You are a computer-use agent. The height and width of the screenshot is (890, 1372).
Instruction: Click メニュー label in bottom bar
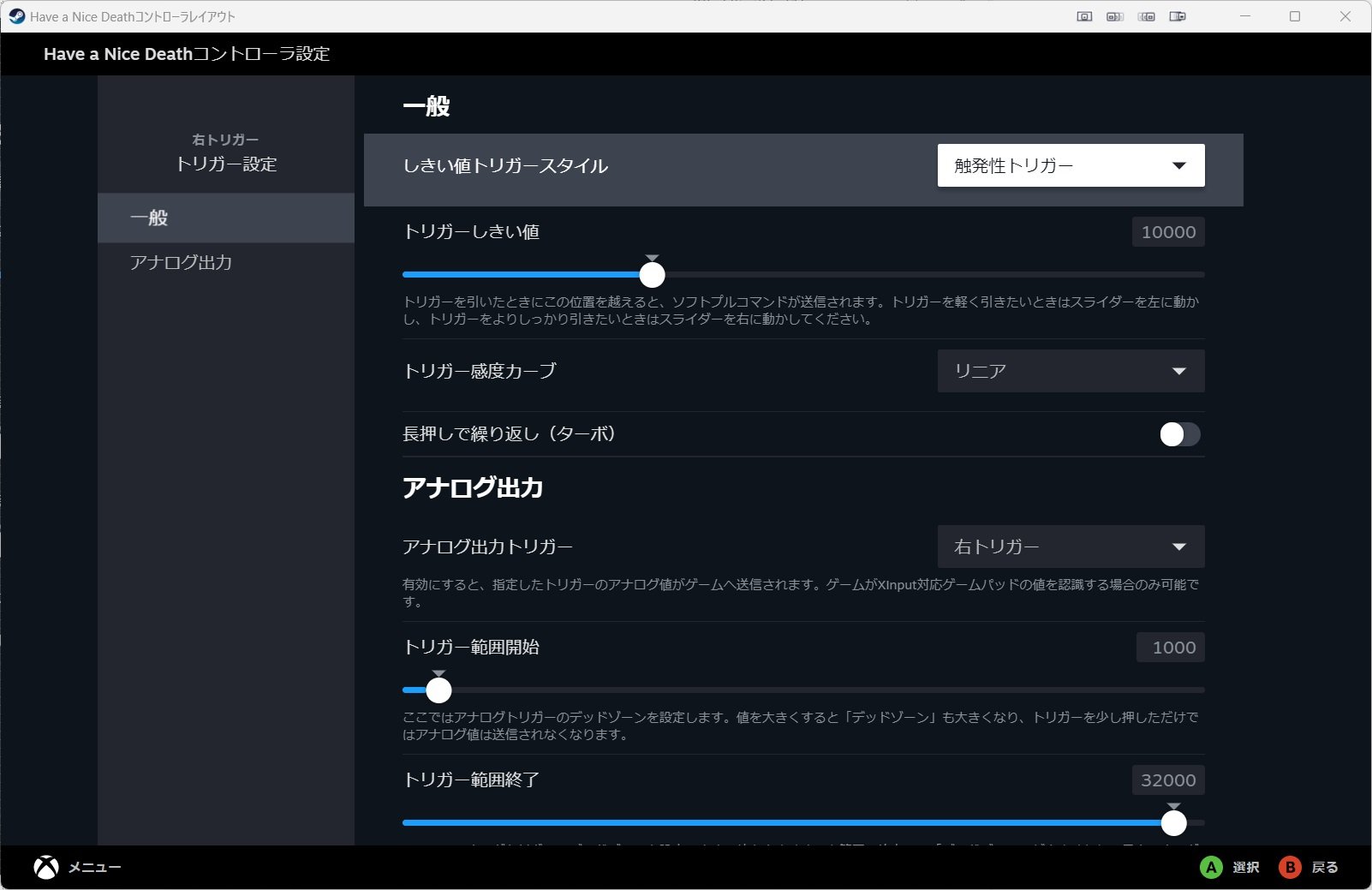pos(95,867)
